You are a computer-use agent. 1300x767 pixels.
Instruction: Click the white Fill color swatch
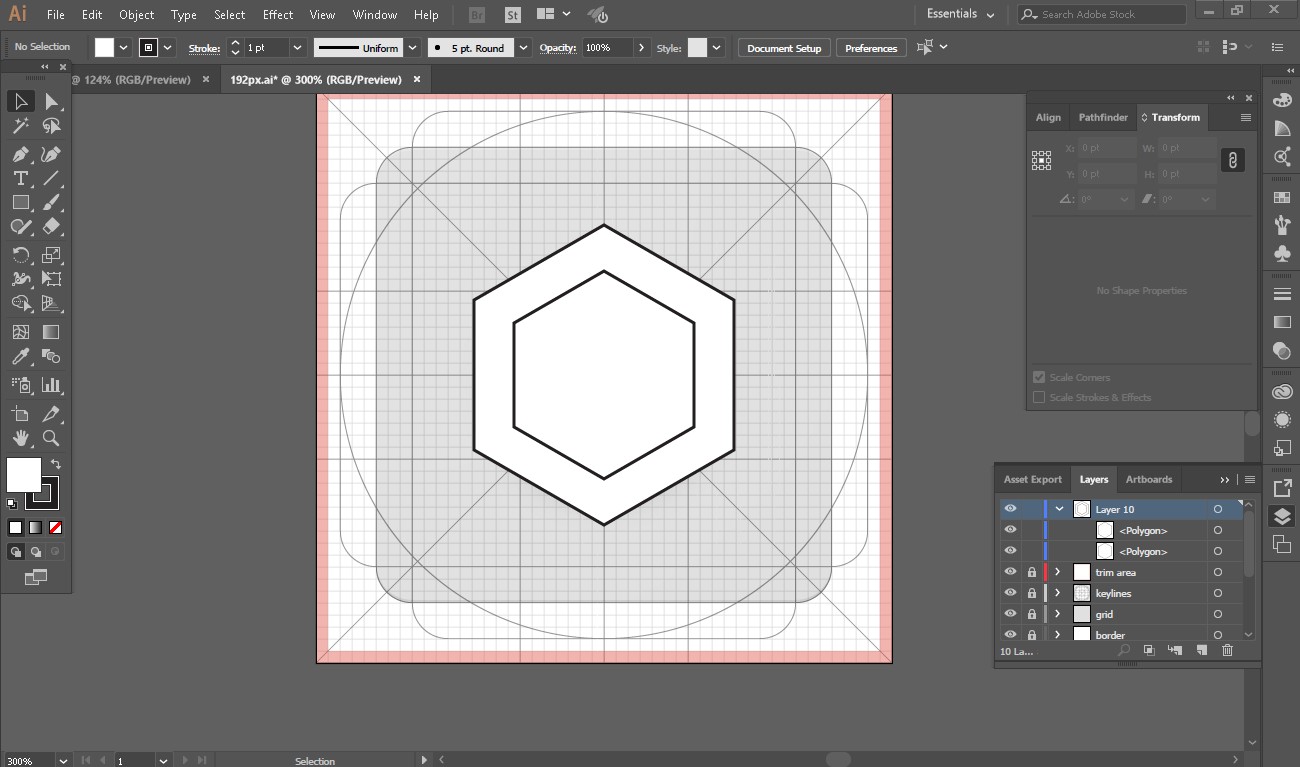click(24, 475)
